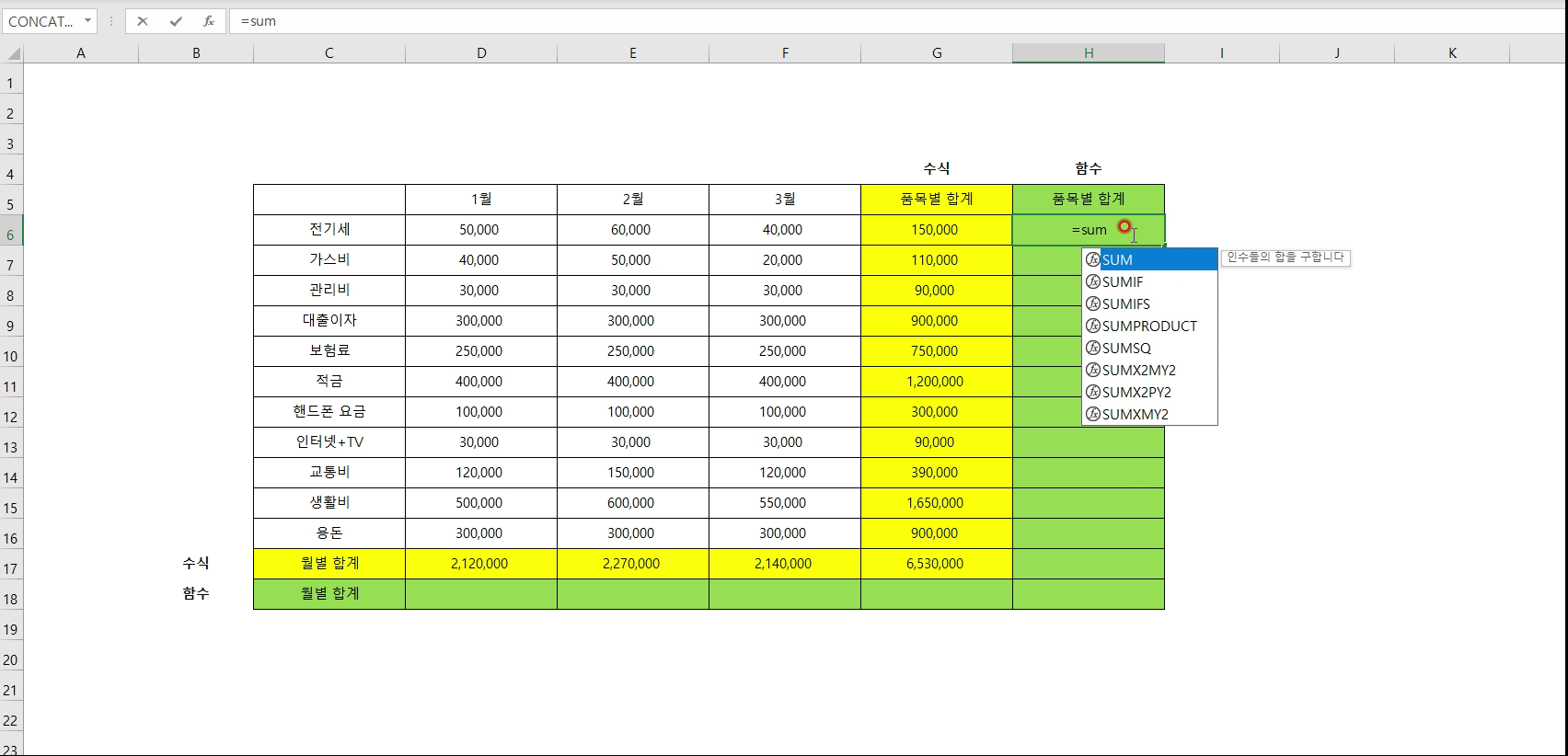Click the 550,000 March 생활비 cell
Image resolution: width=1568 pixels, height=756 pixels.
(x=785, y=503)
